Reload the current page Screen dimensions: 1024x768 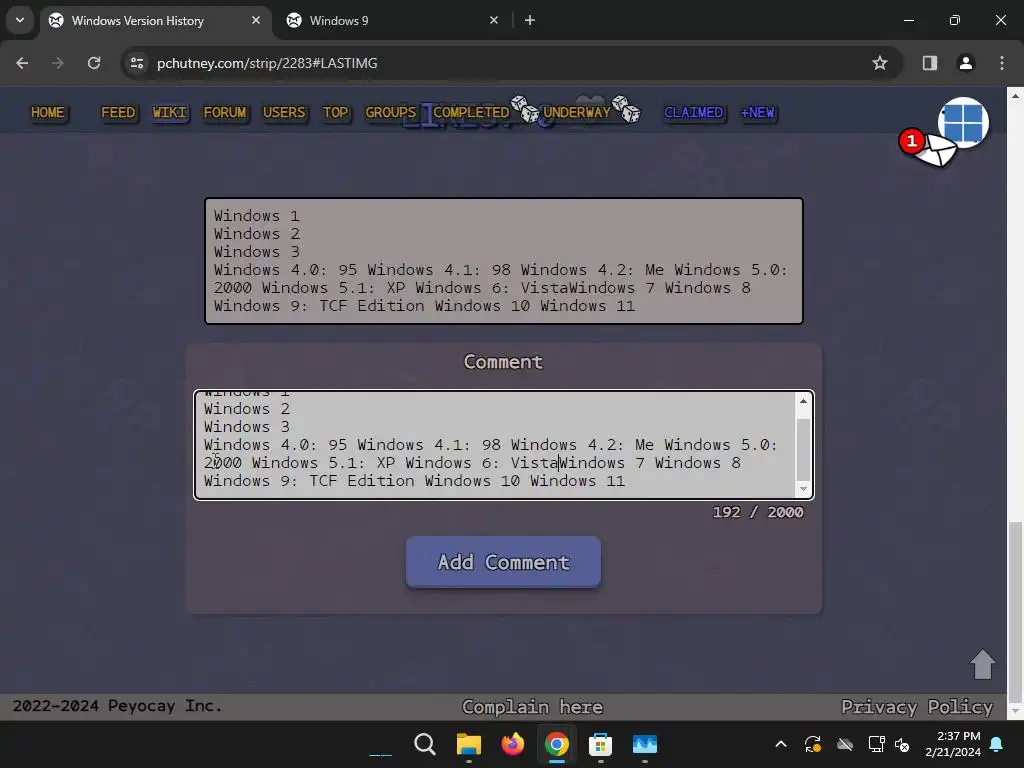(94, 63)
